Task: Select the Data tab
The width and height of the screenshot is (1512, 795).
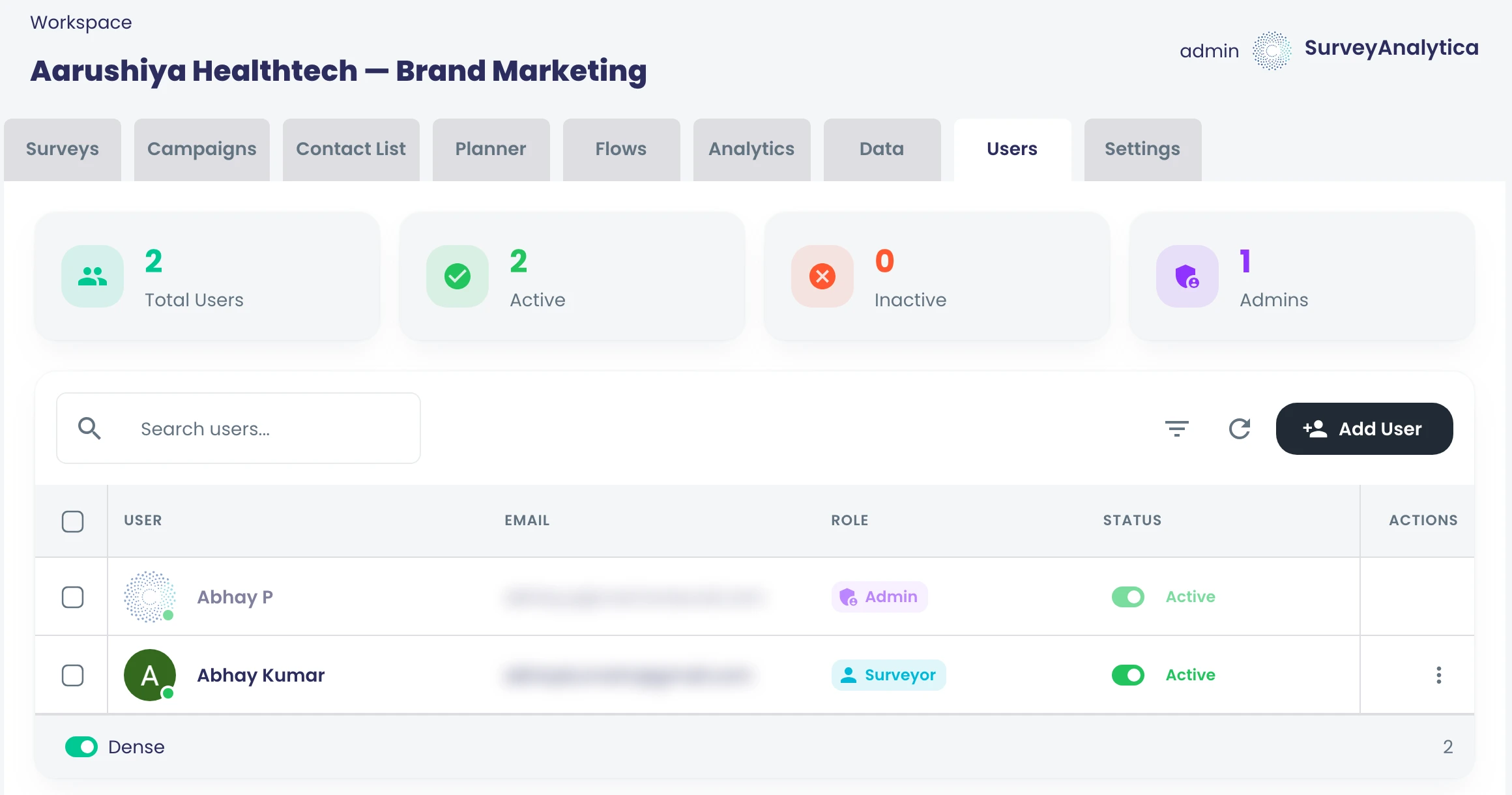Action: [x=882, y=150]
